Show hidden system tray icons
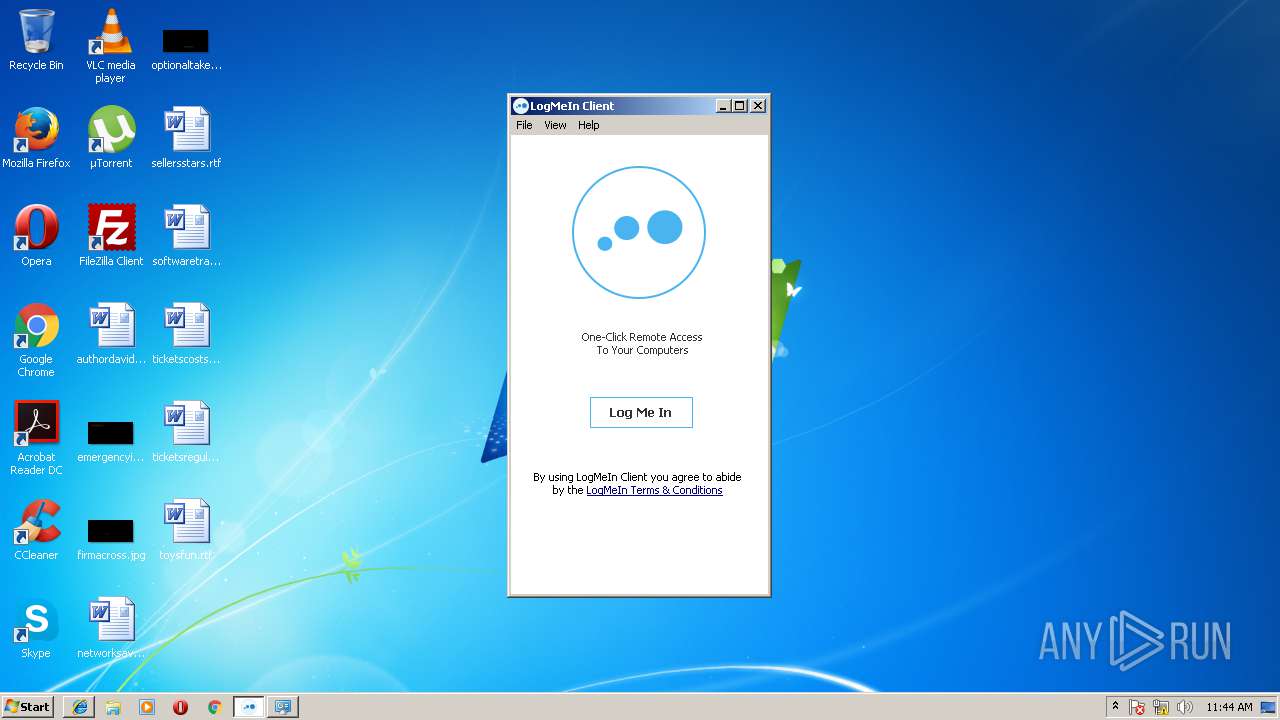Screen dimensions: 1280x720 tap(1115, 706)
